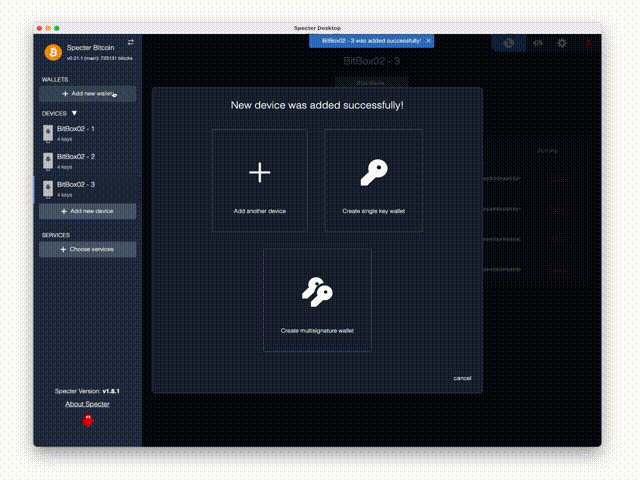Click the BitBox02 - 2 device icon

click(x=48, y=161)
